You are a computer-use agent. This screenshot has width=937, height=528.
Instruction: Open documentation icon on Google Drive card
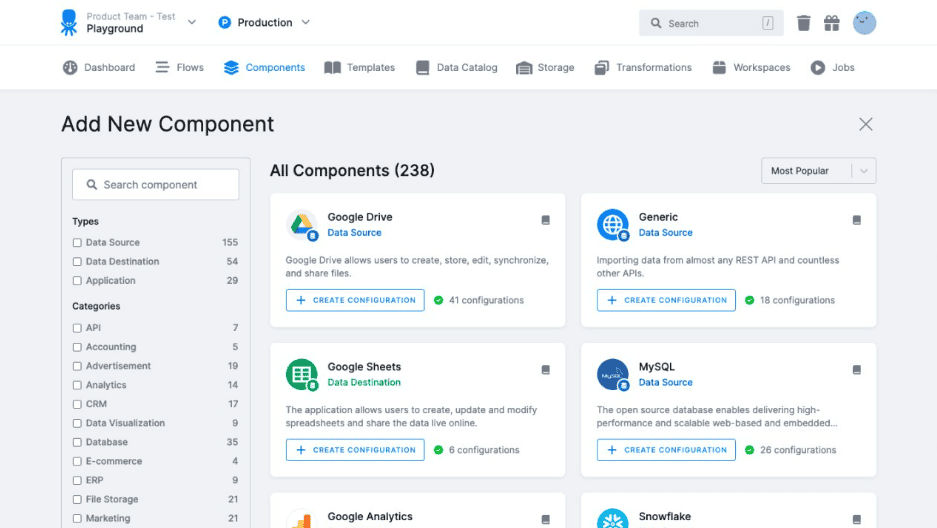(546, 220)
